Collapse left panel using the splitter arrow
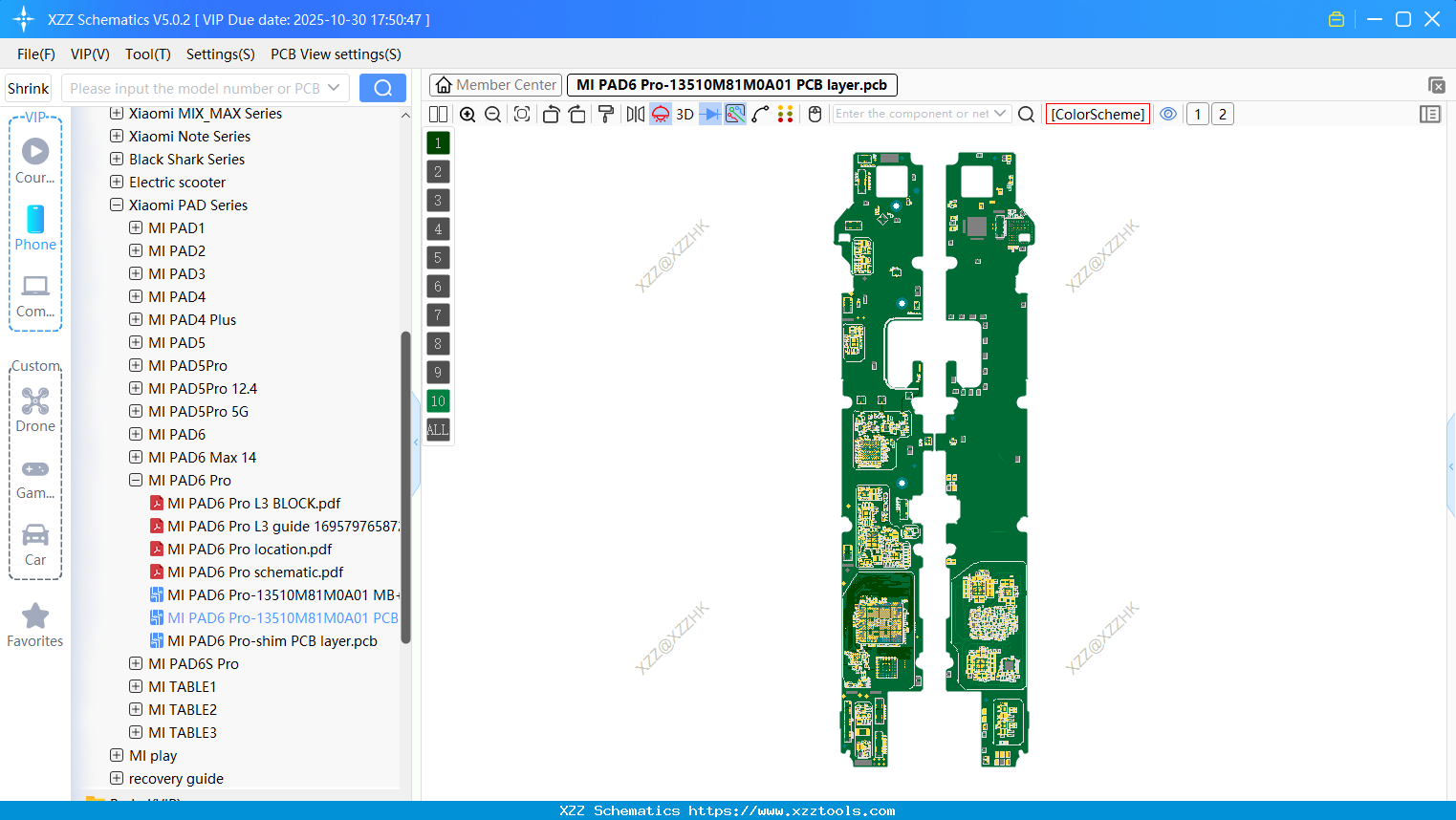The image size is (1456, 820). click(416, 442)
